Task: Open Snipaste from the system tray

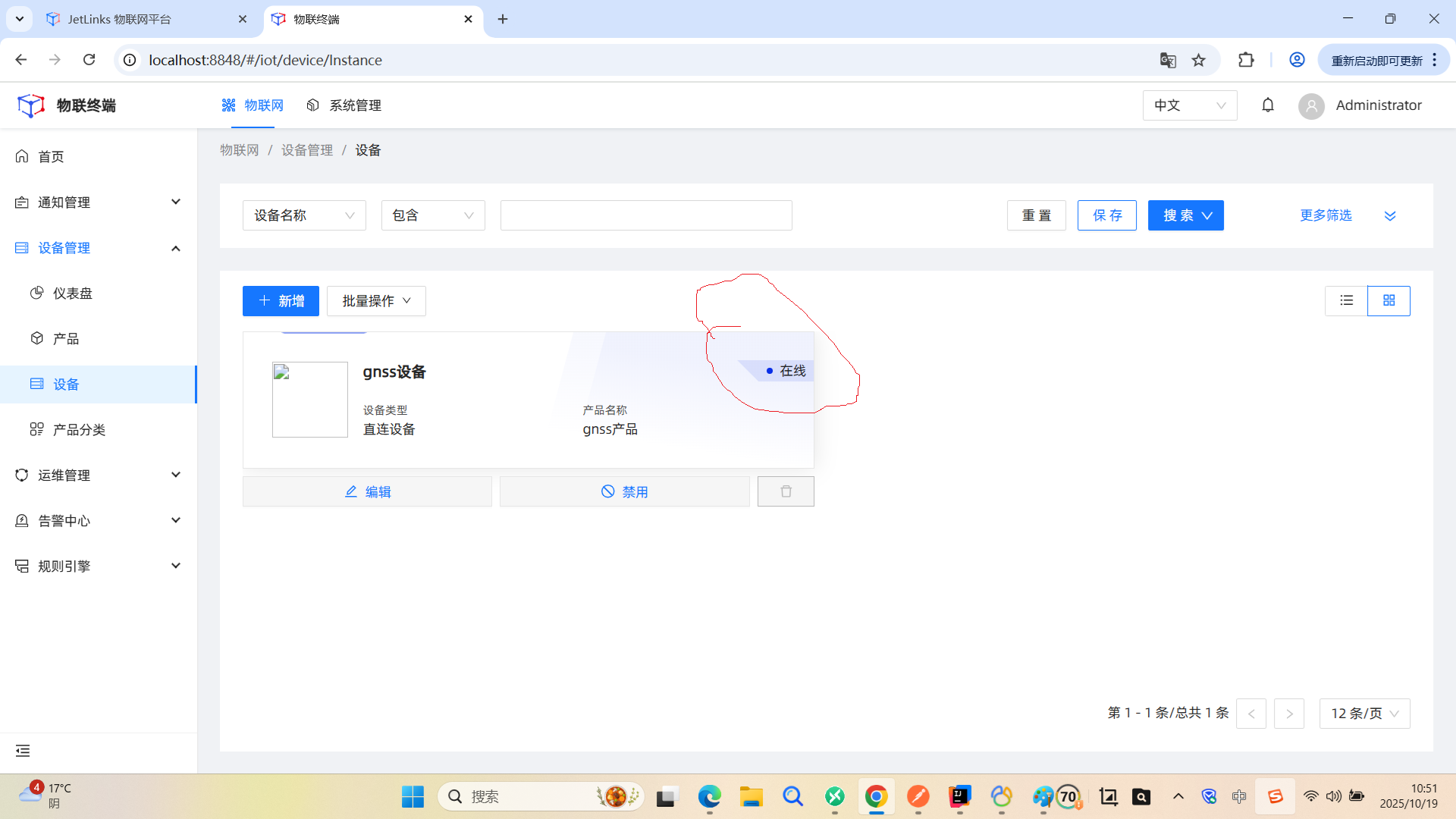Action: coord(1276,796)
